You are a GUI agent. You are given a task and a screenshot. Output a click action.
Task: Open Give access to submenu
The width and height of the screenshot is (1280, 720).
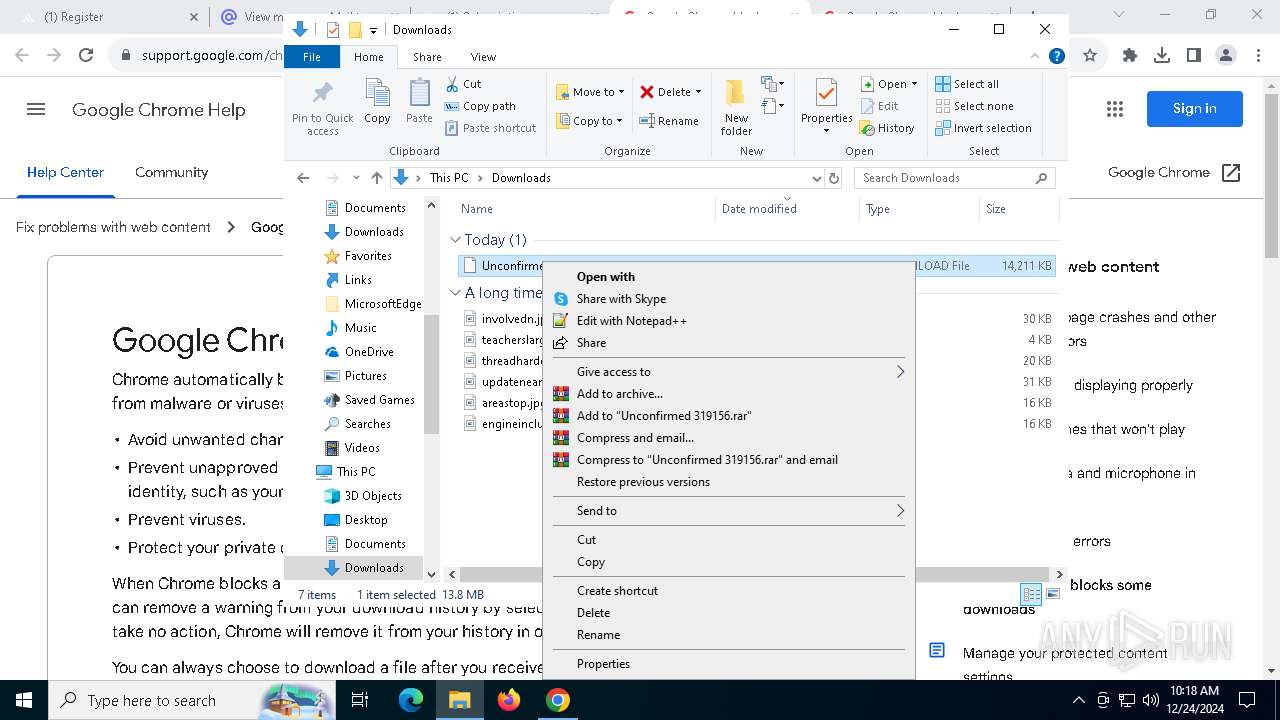coord(728,372)
